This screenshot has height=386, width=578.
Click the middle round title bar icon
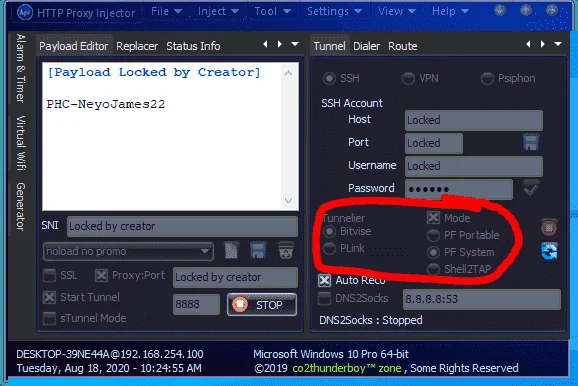[526, 10]
